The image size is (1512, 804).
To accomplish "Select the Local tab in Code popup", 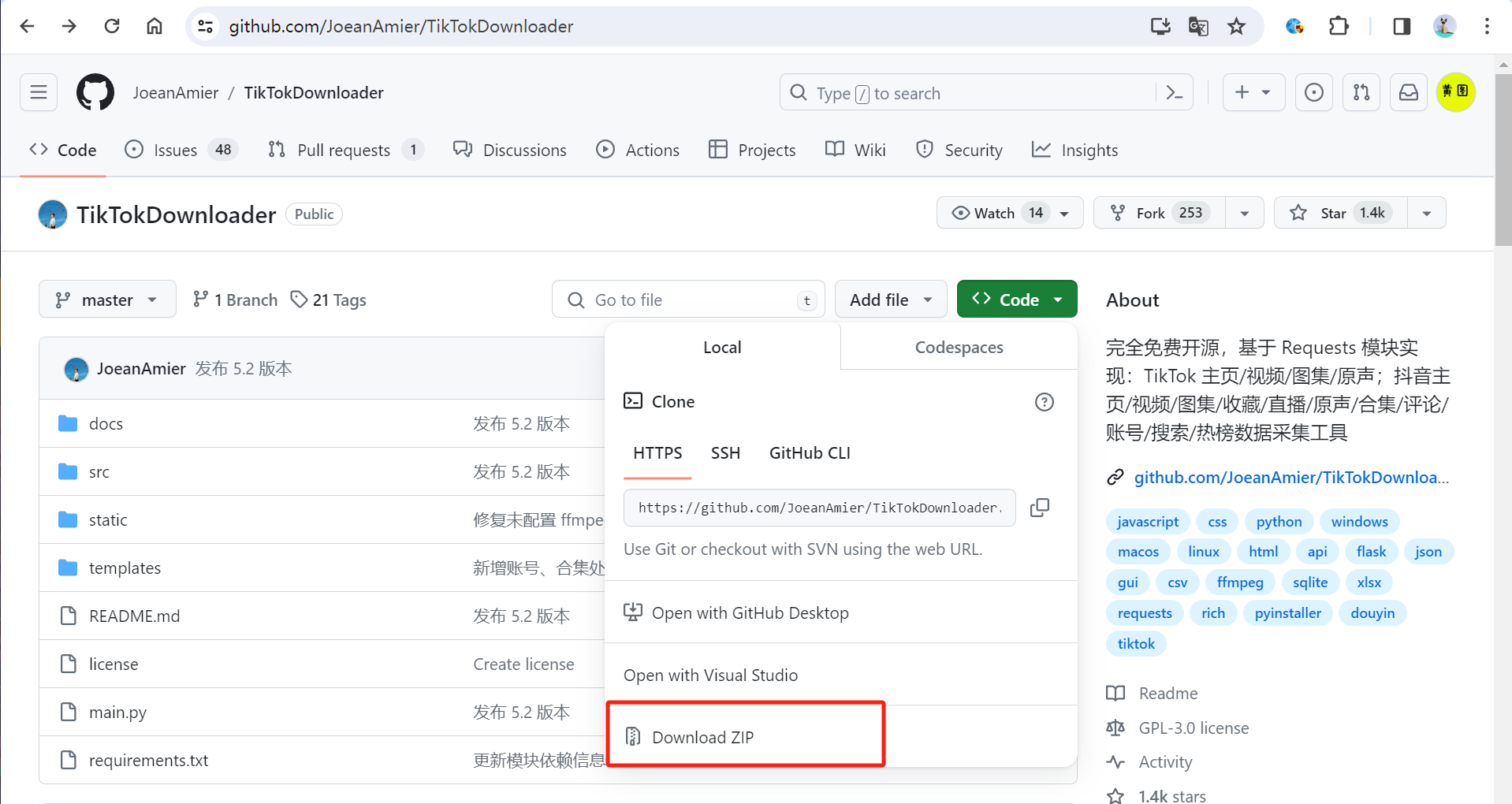I will (x=722, y=347).
